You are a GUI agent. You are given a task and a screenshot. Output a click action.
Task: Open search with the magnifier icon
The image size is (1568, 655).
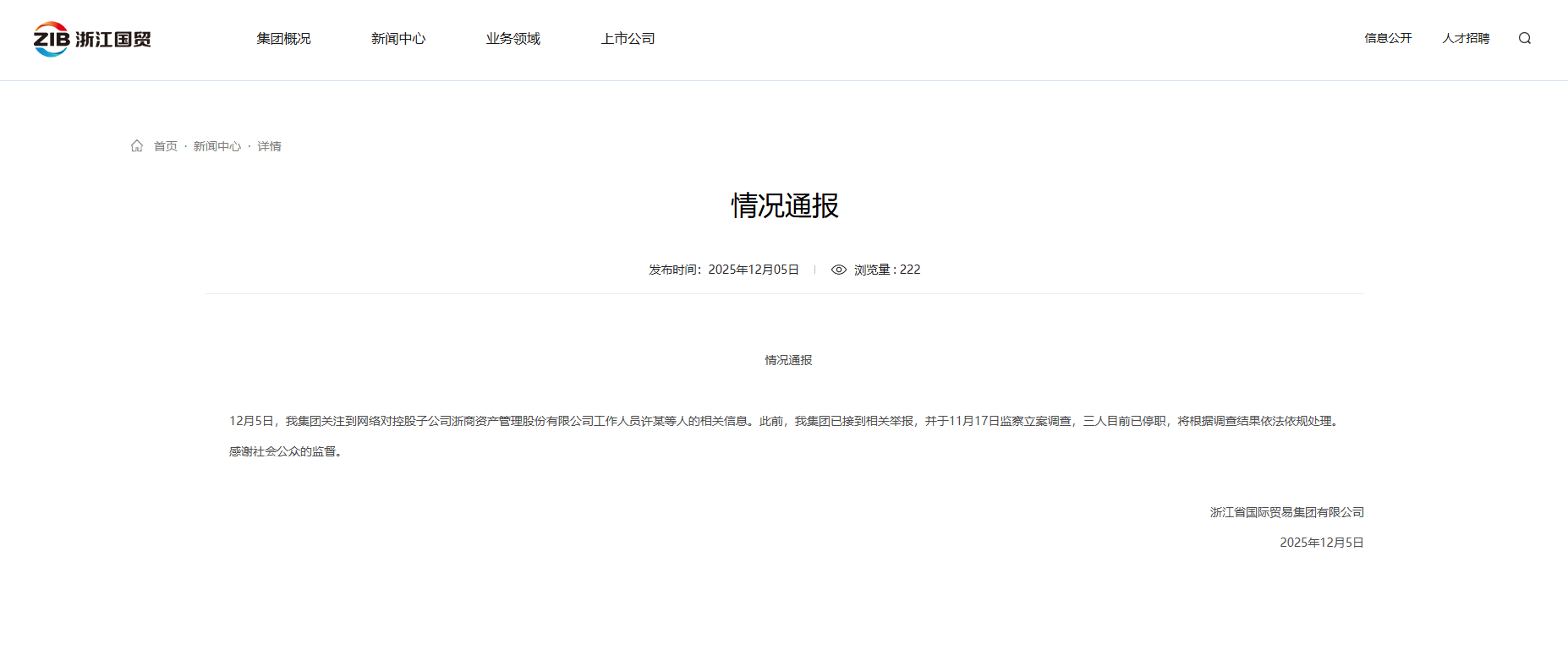(1524, 38)
